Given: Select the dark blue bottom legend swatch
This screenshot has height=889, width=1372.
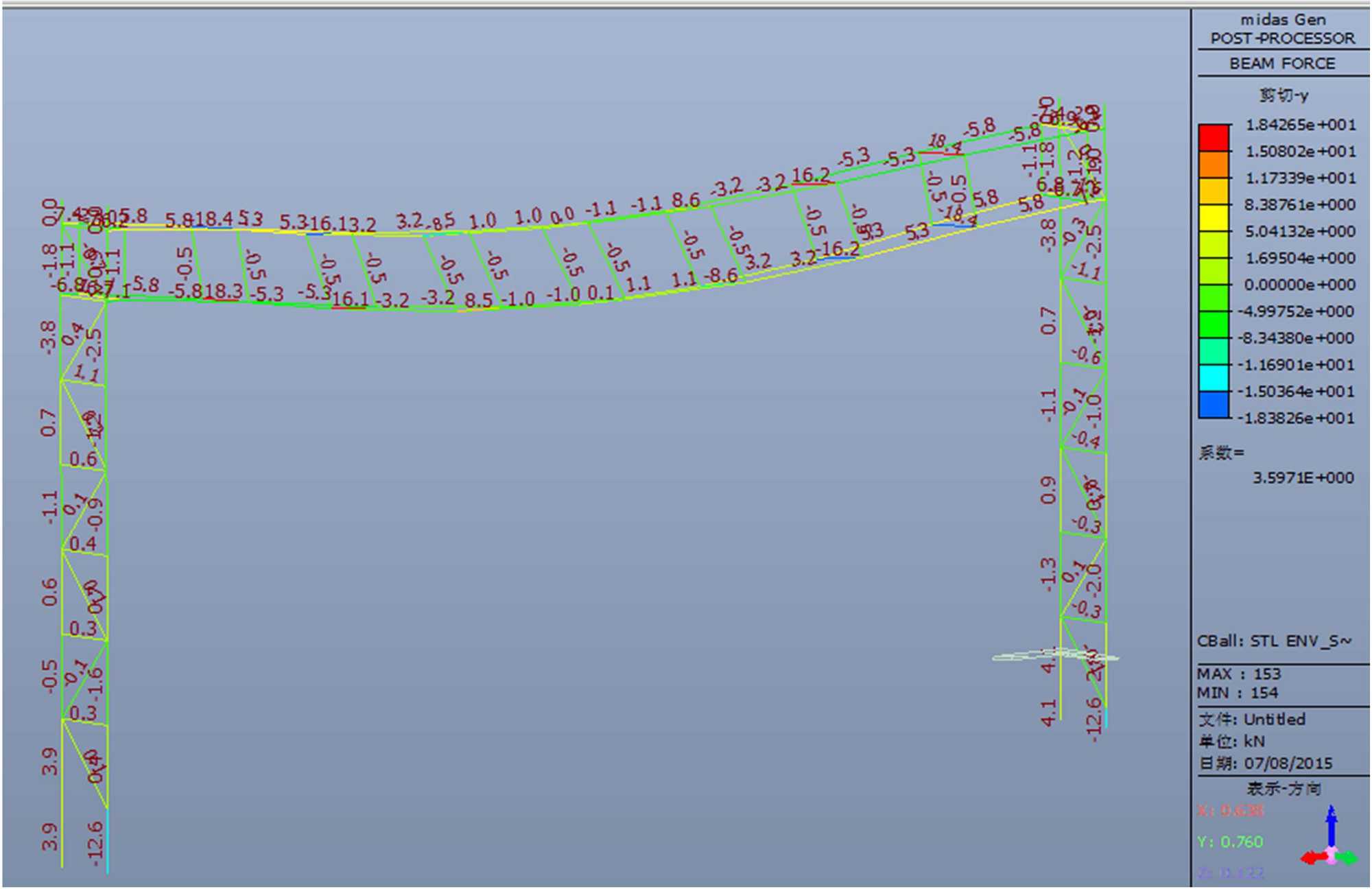Looking at the screenshot, I should coord(1214,405).
